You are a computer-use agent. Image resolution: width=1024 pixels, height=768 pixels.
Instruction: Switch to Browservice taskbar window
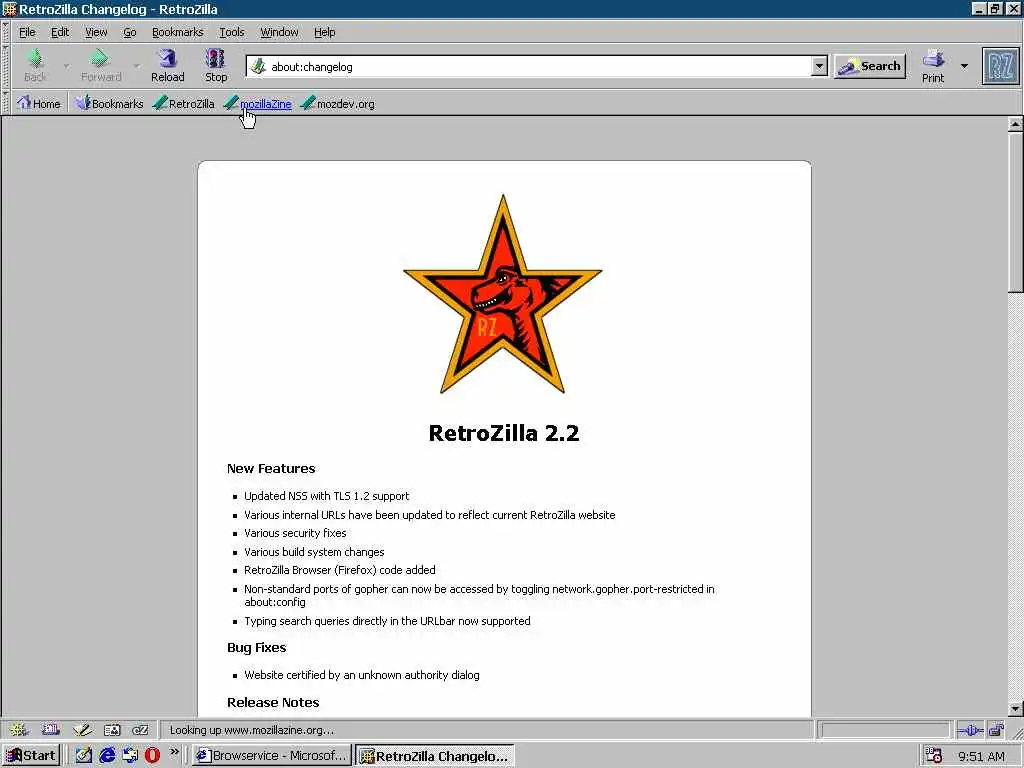(272, 756)
